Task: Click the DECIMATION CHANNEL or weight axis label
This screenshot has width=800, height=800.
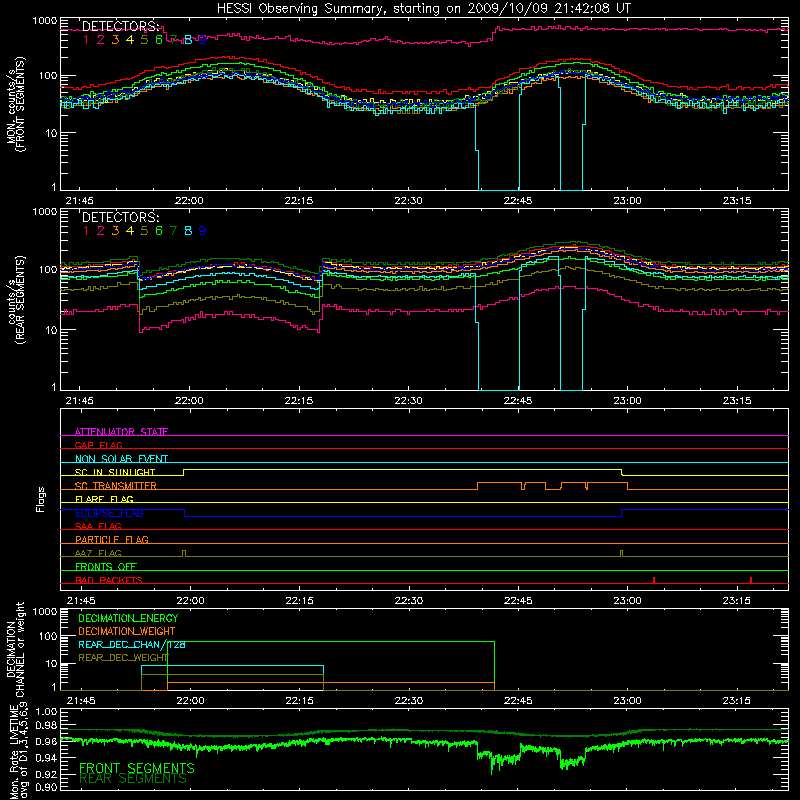Action: pos(15,649)
